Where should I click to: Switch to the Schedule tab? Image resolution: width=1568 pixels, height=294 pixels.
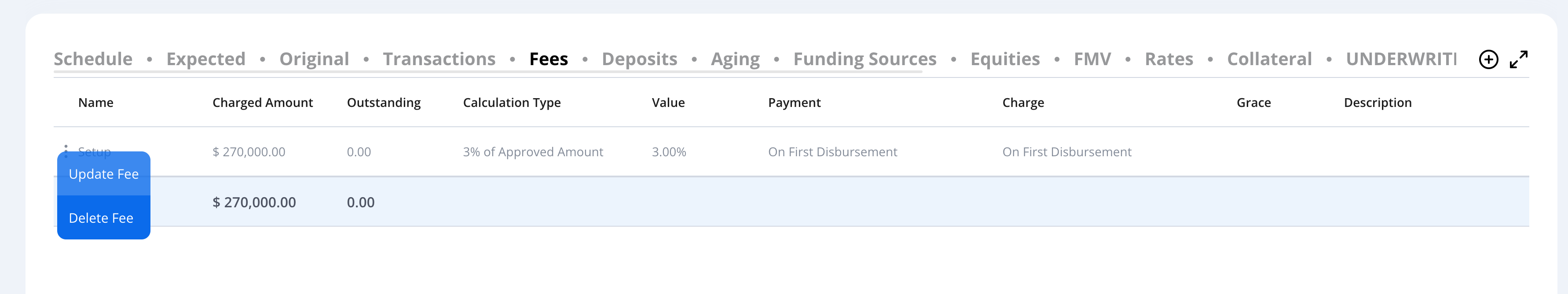click(x=93, y=59)
